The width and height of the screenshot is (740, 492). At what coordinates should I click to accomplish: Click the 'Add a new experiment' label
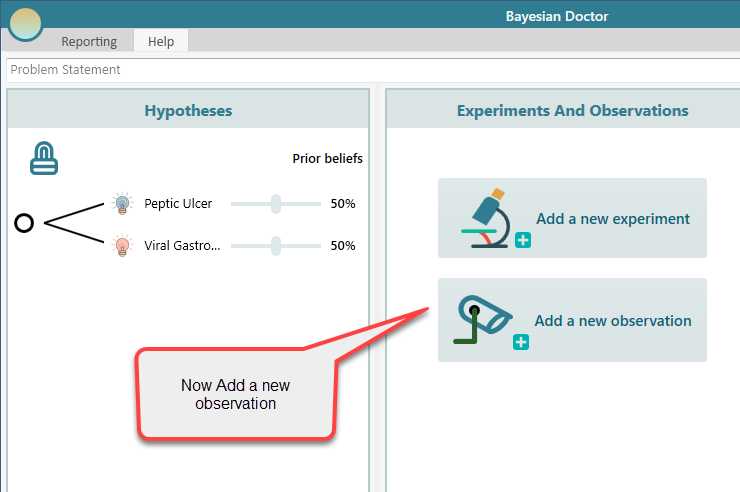pos(613,218)
